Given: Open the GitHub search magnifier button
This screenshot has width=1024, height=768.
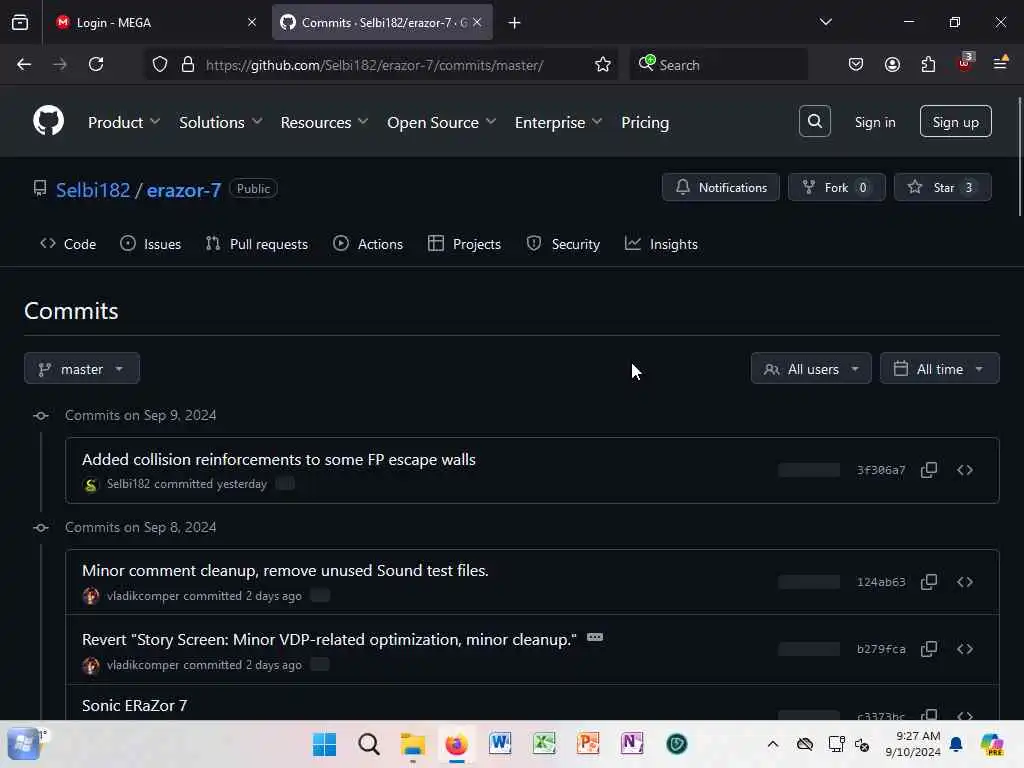Looking at the screenshot, I should coord(814,121).
